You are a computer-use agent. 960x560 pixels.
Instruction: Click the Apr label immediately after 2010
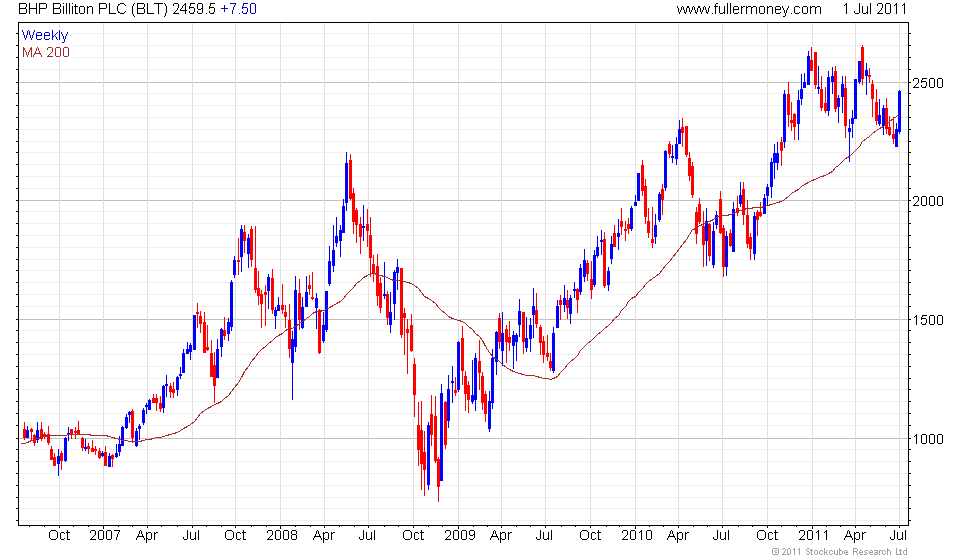point(678,536)
